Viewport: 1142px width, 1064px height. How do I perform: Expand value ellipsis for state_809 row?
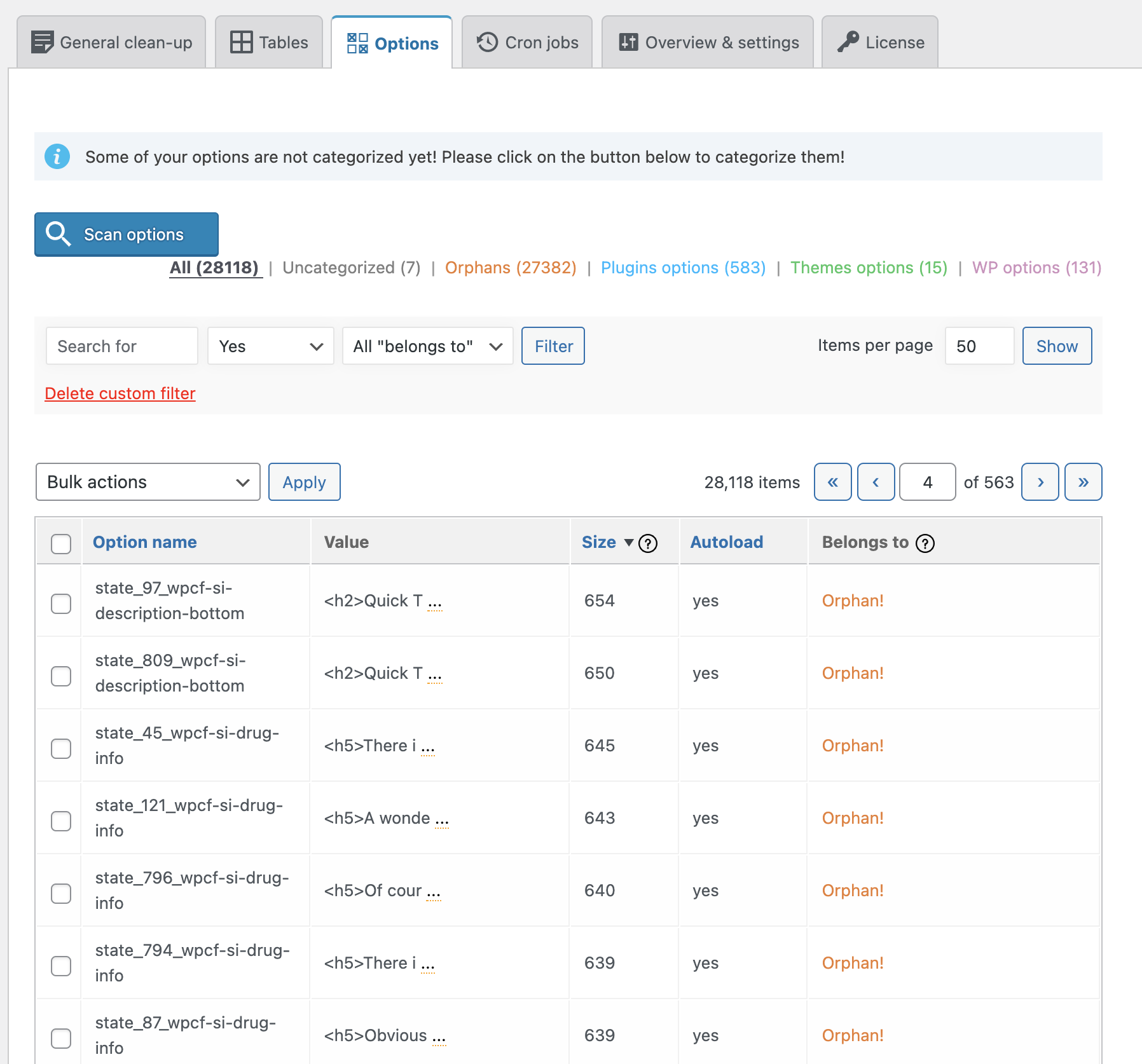tap(435, 675)
